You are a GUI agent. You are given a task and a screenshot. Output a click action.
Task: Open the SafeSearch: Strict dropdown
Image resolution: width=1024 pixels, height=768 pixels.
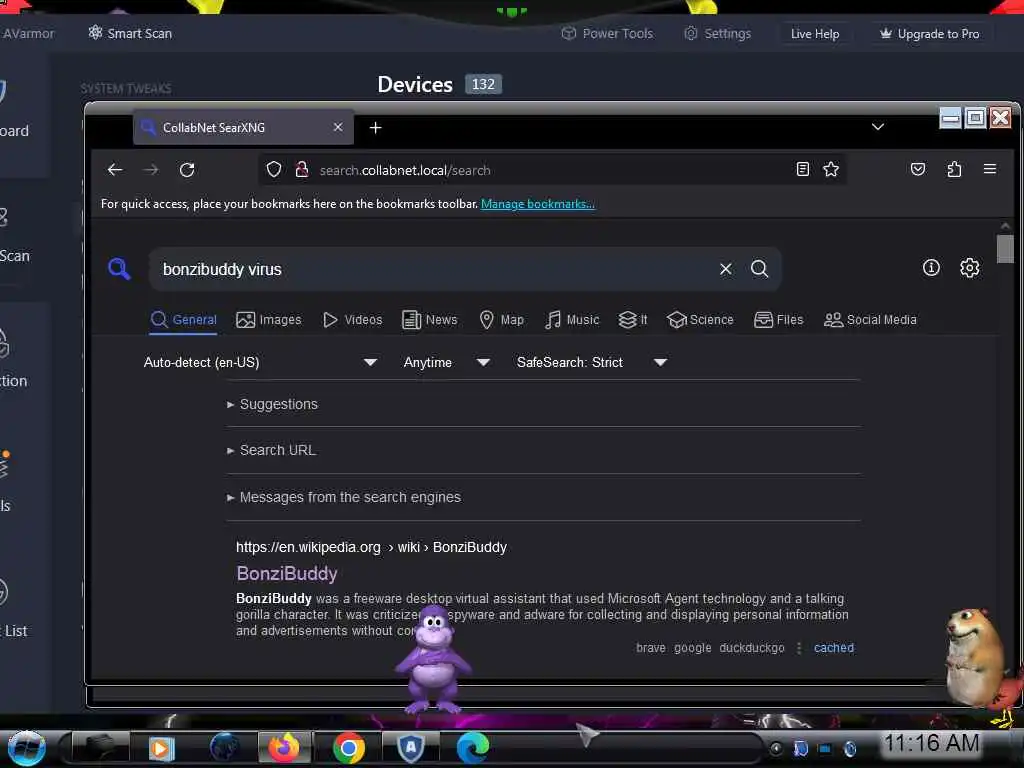(592, 362)
